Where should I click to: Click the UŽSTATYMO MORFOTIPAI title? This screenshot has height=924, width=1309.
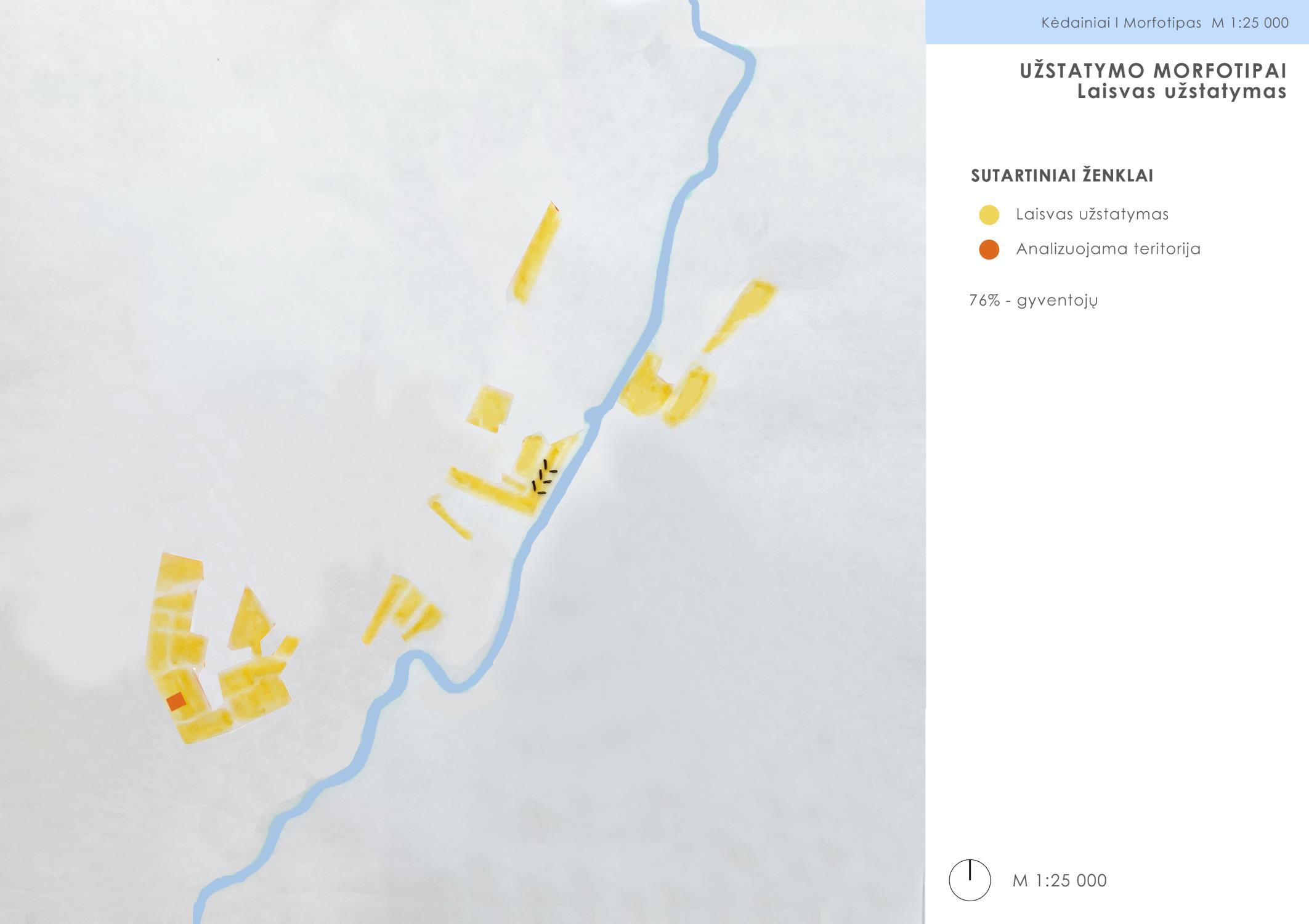tap(1153, 71)
